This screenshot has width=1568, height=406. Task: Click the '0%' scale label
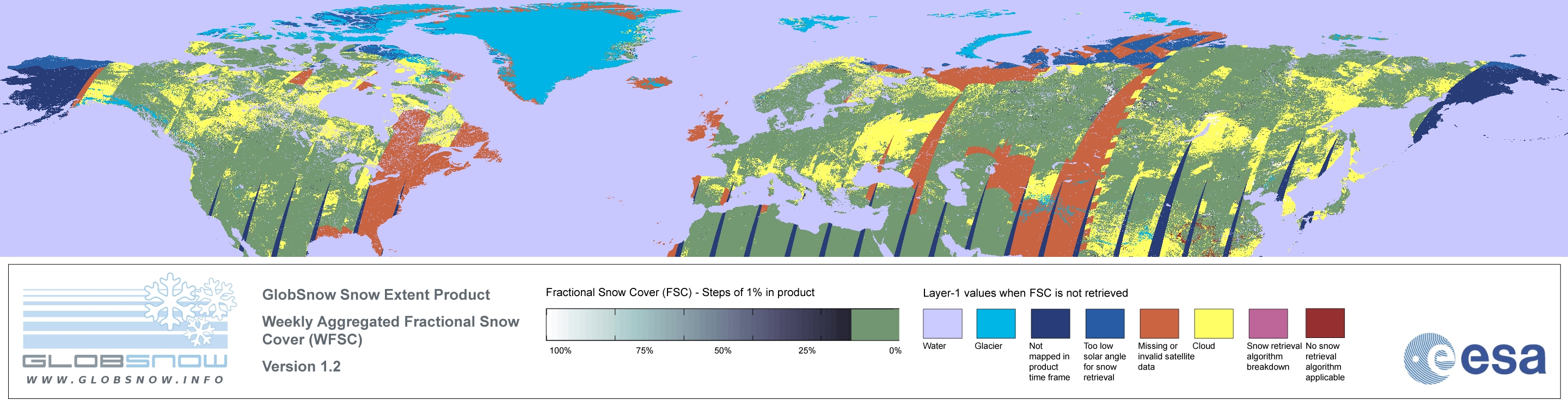pos(895,350)
